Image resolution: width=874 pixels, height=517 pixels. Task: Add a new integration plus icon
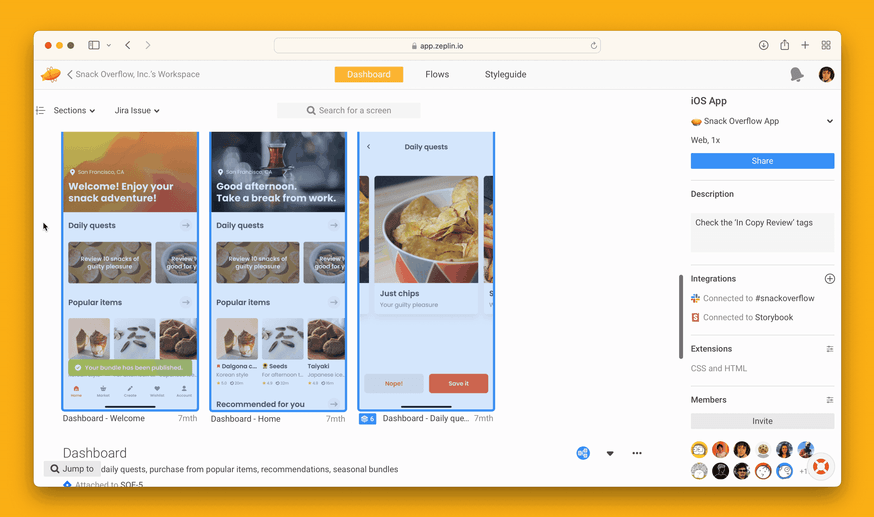click(x=829, y=279)
